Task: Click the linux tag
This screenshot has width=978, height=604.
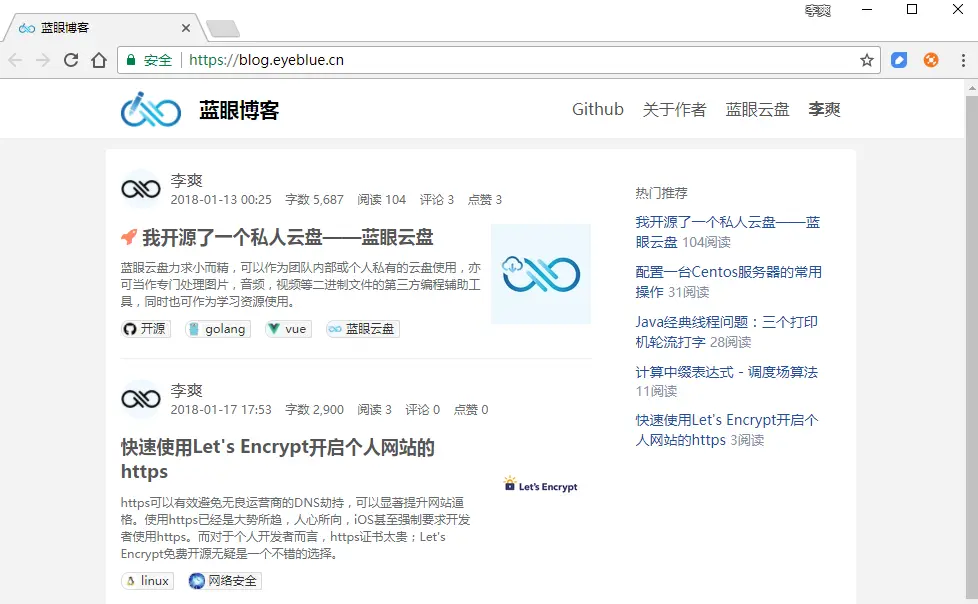Action: click(x=147, y=581)
